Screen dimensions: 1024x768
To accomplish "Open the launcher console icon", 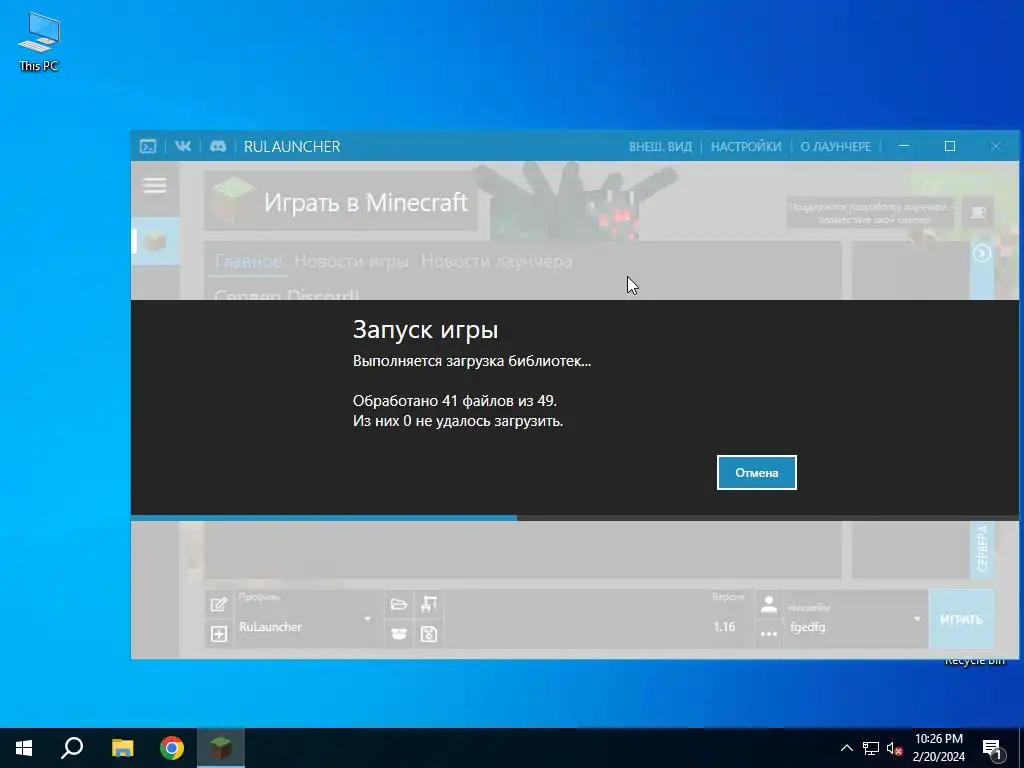I will [x=148, y=146].
